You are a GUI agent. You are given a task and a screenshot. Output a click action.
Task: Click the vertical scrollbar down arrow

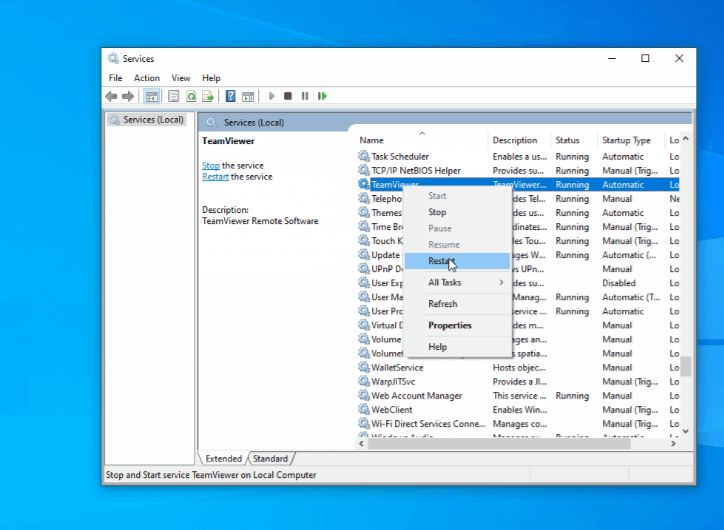(x=686, y=431)
